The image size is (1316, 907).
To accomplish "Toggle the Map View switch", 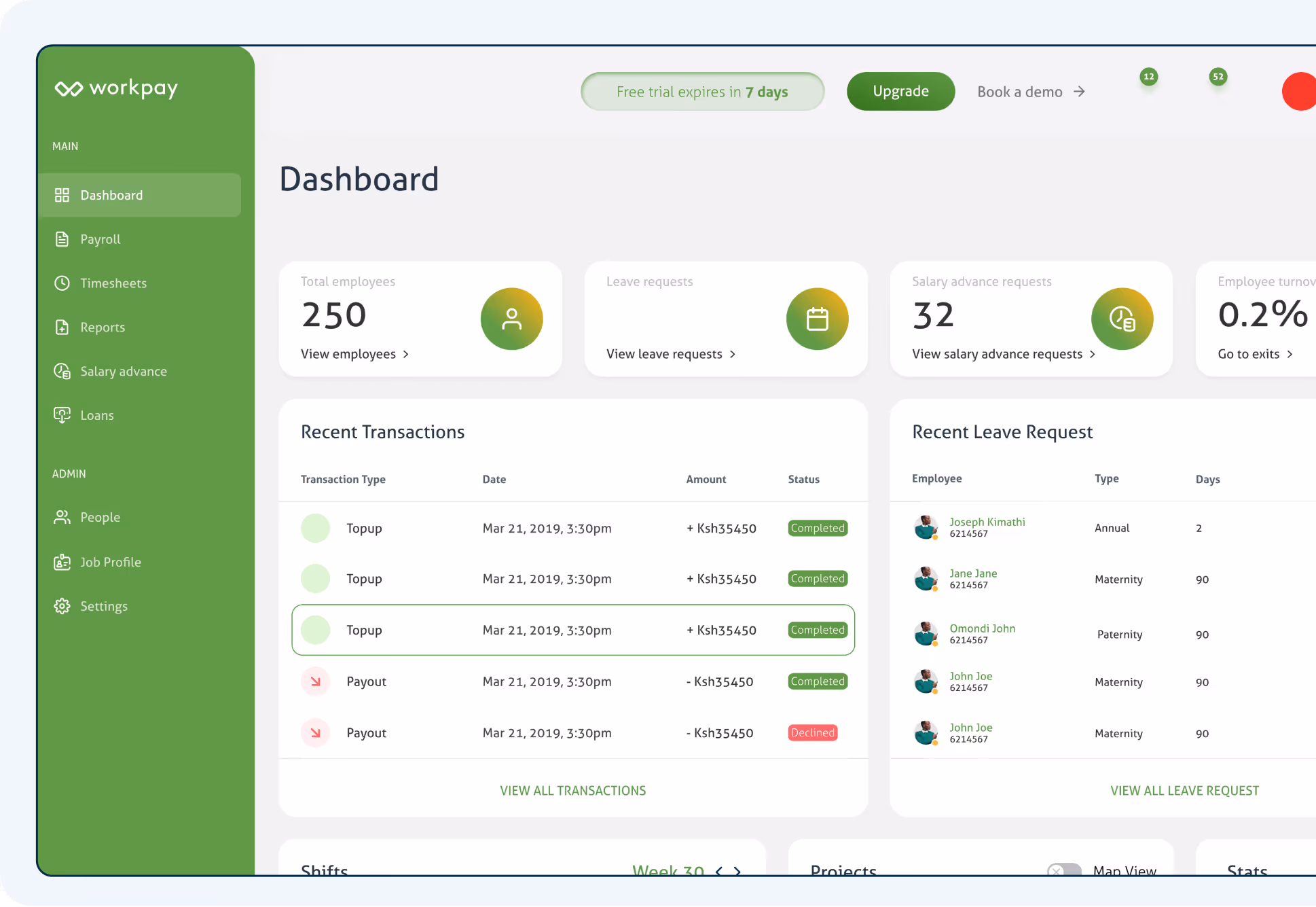I will click(1063, 870).
